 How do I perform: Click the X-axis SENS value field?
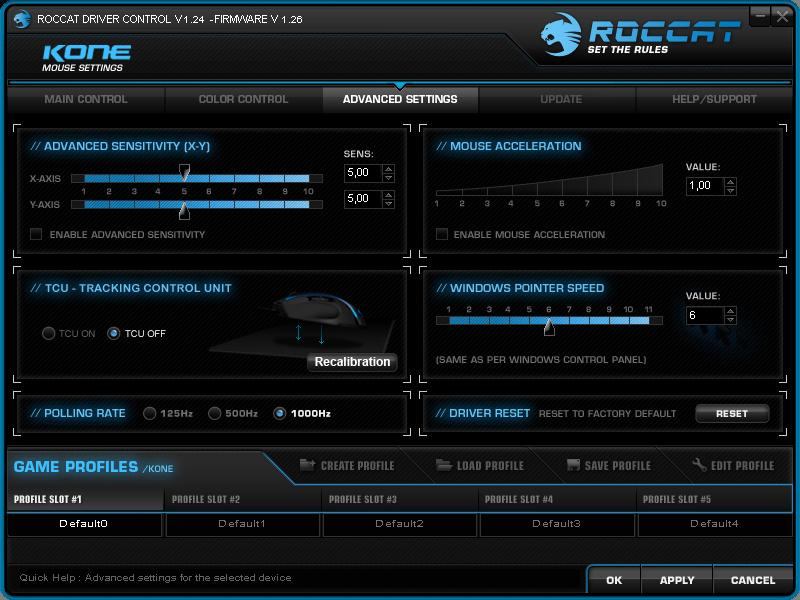[x=363, y=173]
